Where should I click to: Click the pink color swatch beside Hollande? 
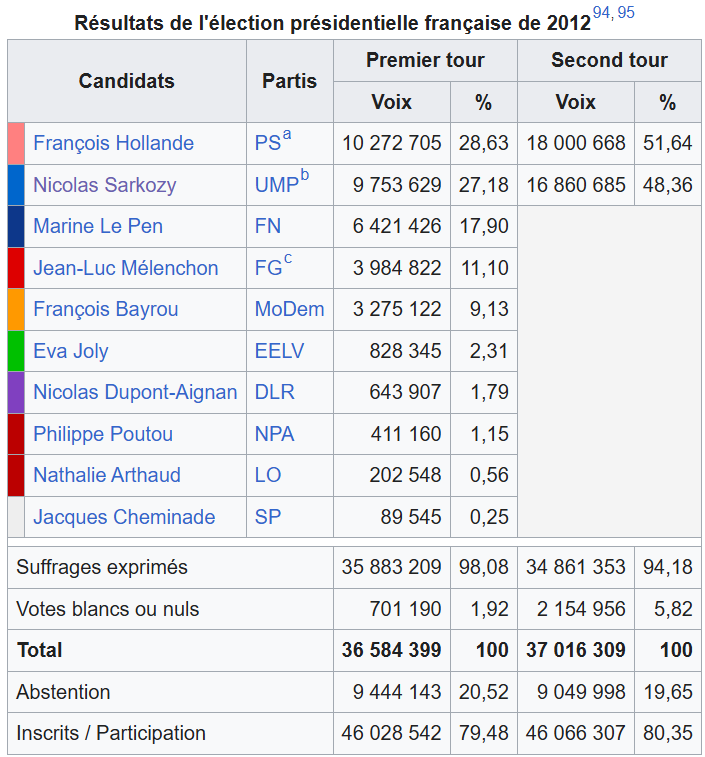[x=16, y=143]
